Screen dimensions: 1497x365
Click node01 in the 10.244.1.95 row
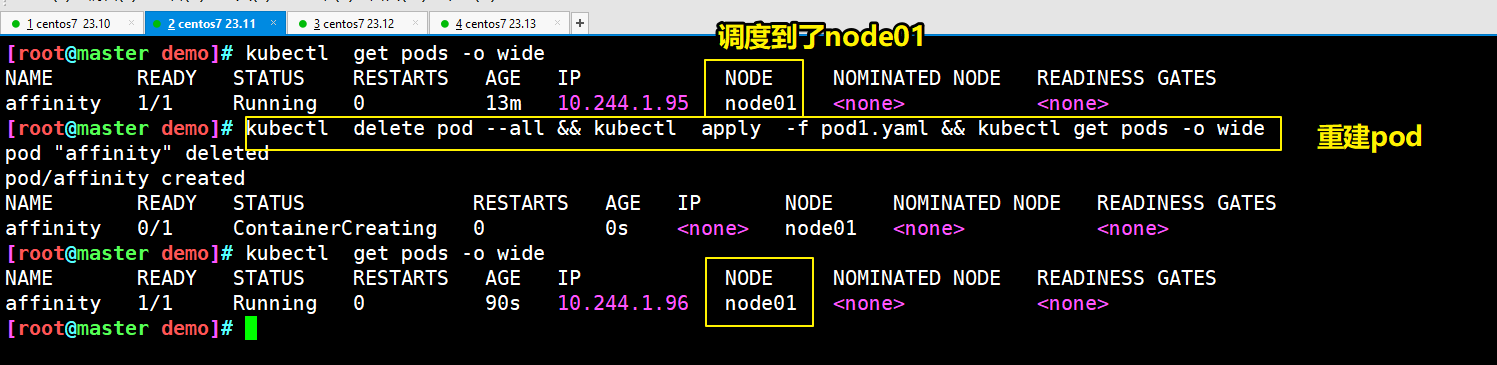761,103
